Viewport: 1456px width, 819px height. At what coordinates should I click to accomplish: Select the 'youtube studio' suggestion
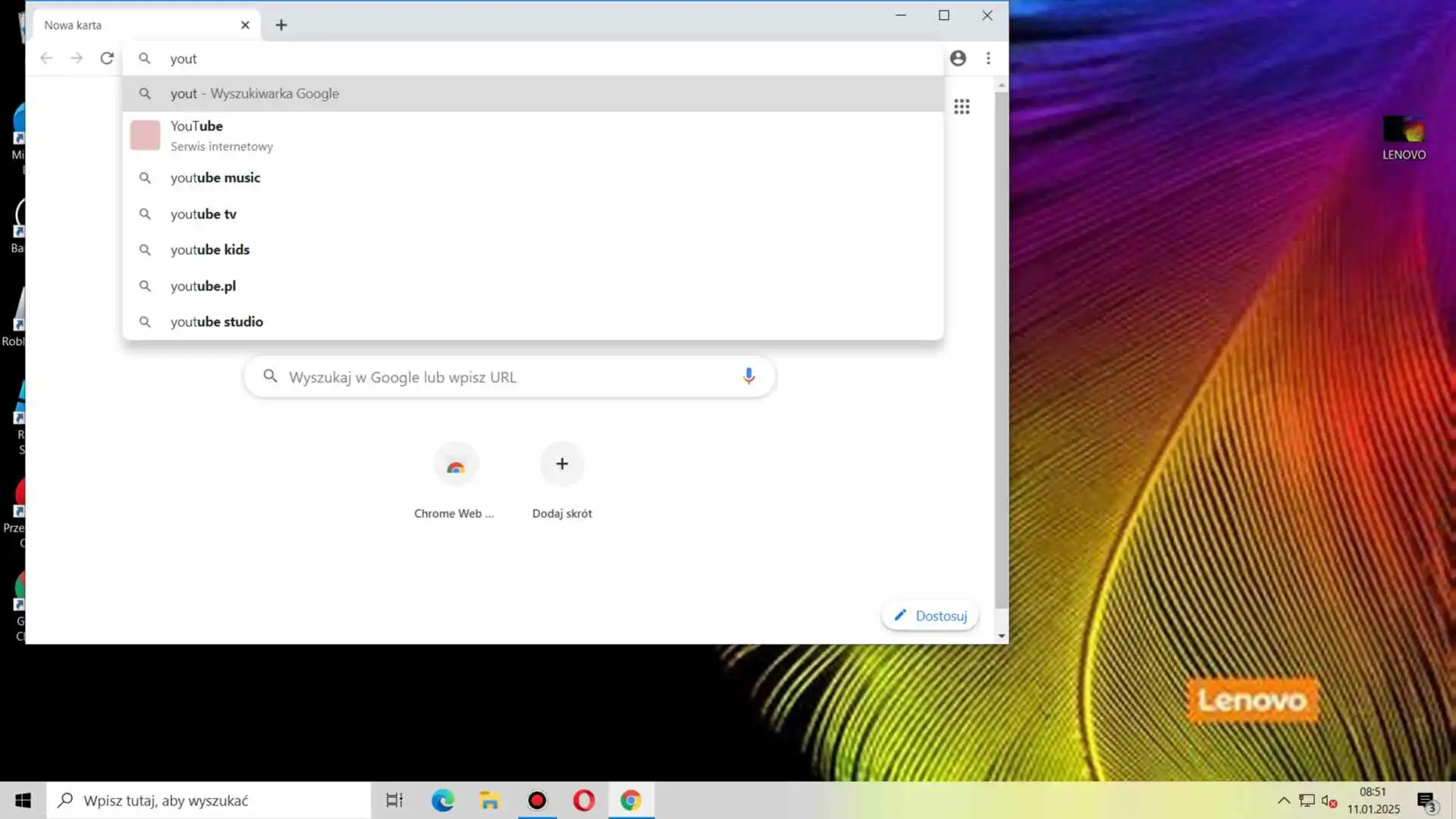coord(217,322)
